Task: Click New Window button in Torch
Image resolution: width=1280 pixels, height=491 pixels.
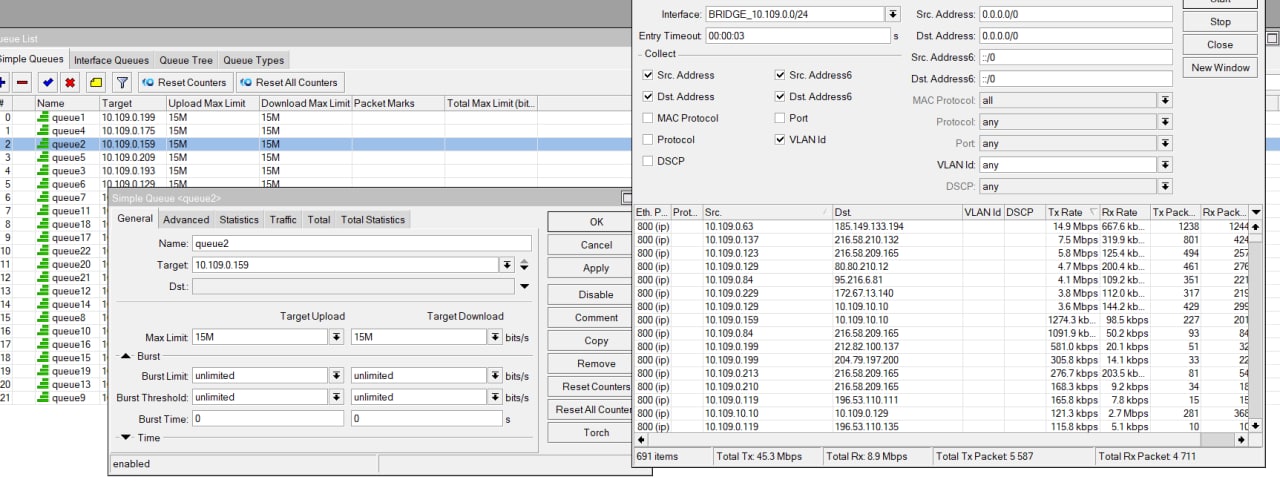Action: point(1220,68)
